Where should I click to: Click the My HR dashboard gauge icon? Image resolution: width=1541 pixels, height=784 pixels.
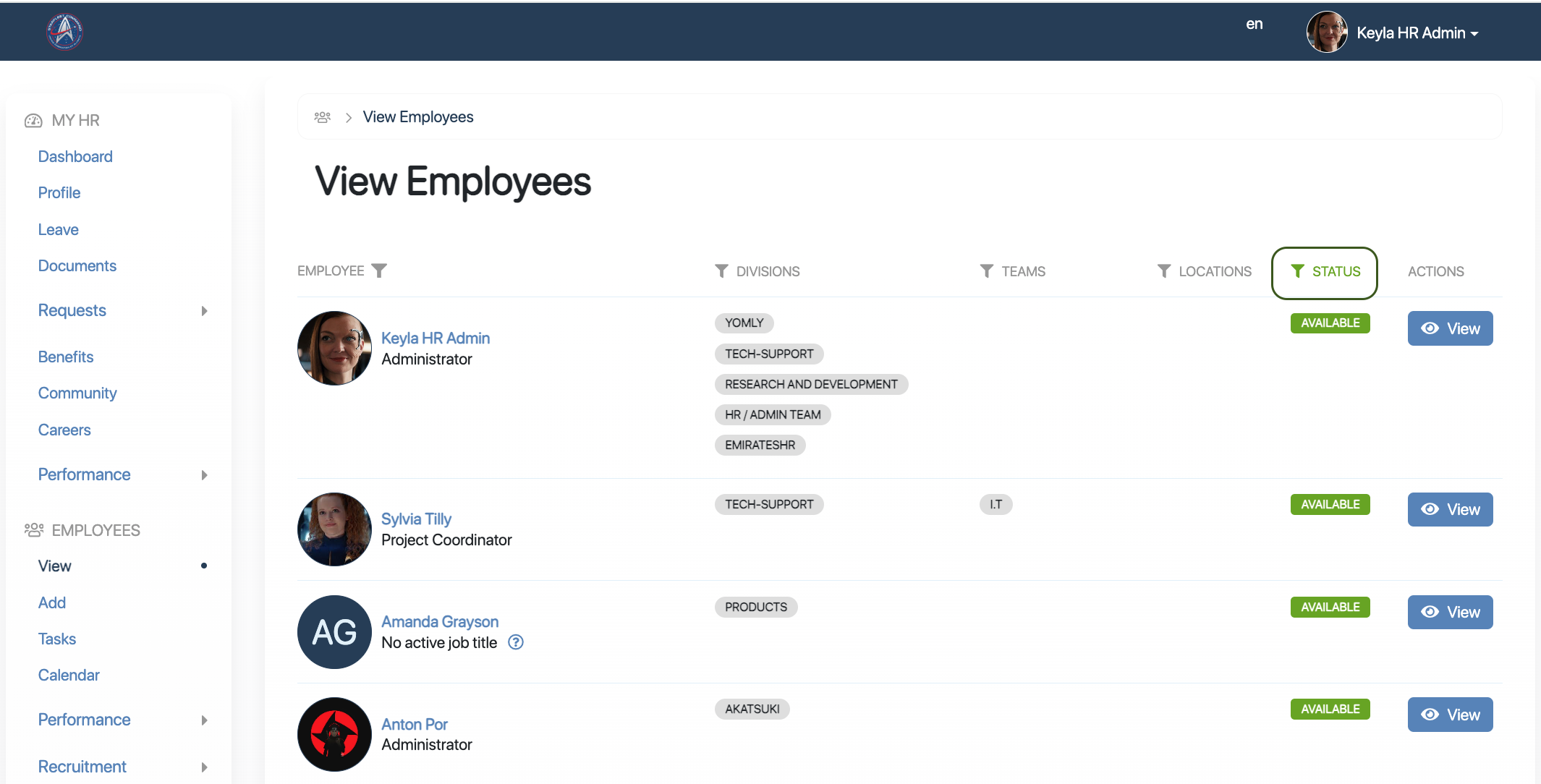point(33,121)
